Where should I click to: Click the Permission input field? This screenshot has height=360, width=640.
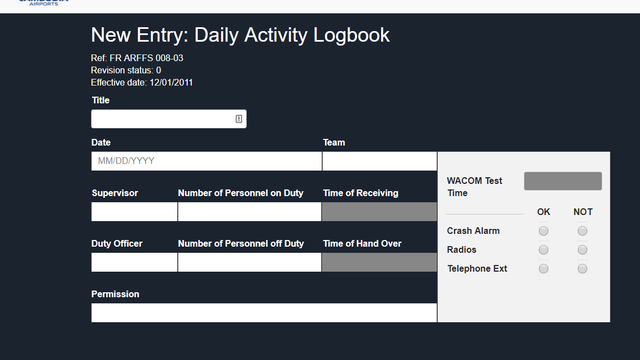264,313
